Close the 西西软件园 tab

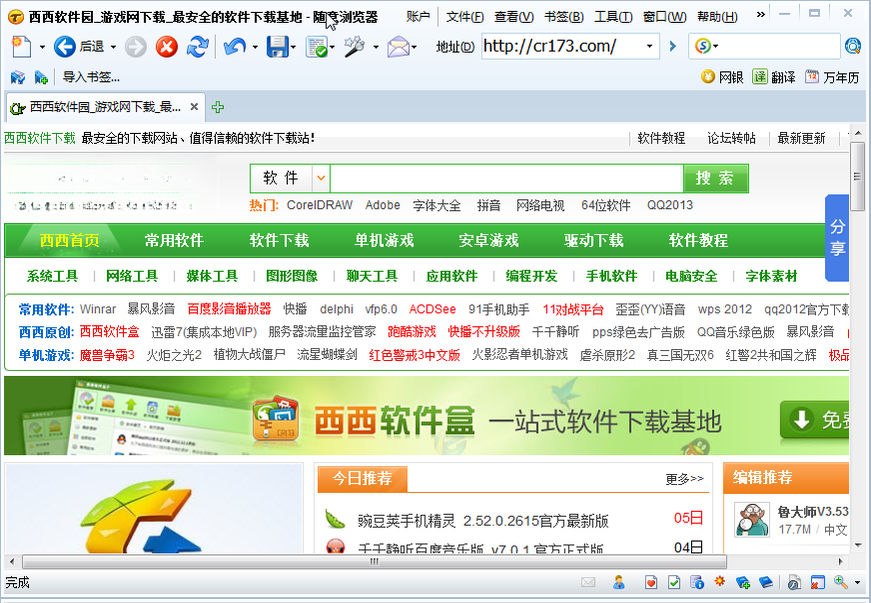pyautogui.click(x=194, y=107)
